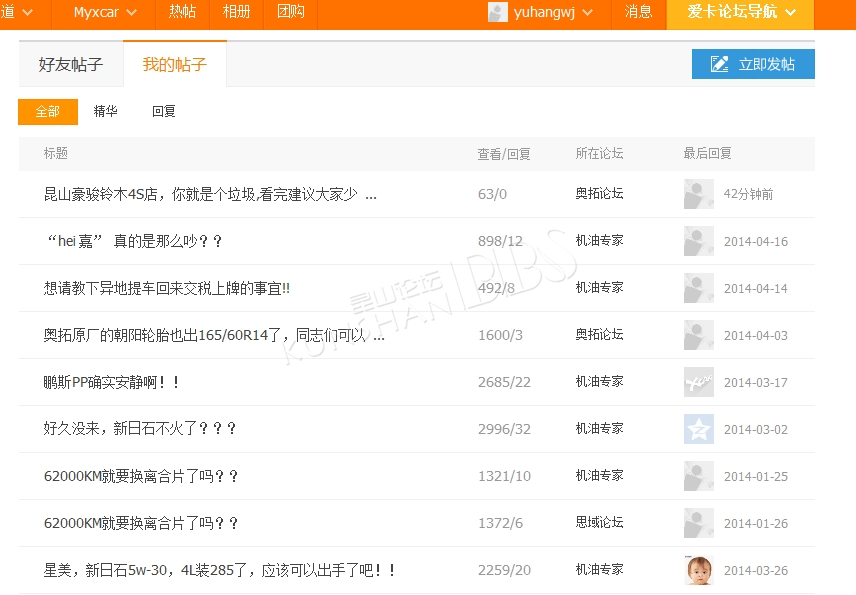This screenshot has height=595, width=856.
Task: Open the 思域论坛 forum link
Action: (x=599, y=522)
